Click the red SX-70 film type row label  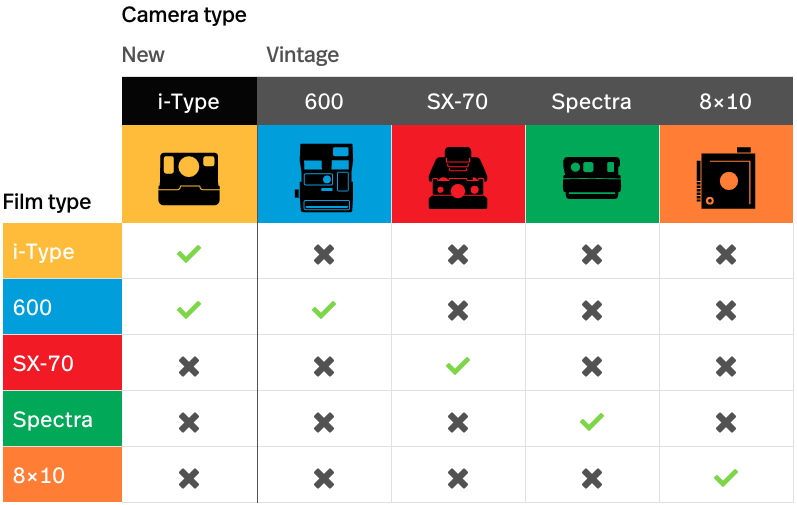click(63, 363)
